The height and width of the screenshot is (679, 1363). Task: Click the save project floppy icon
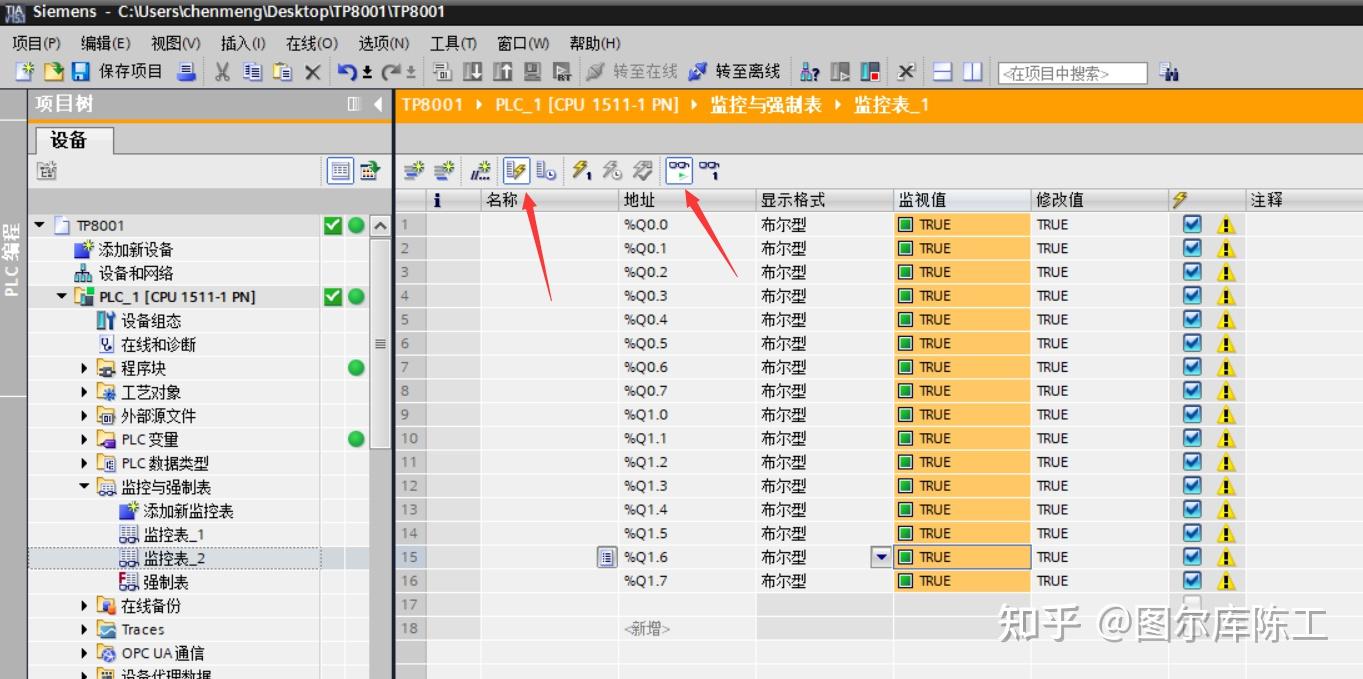point(81,72)
